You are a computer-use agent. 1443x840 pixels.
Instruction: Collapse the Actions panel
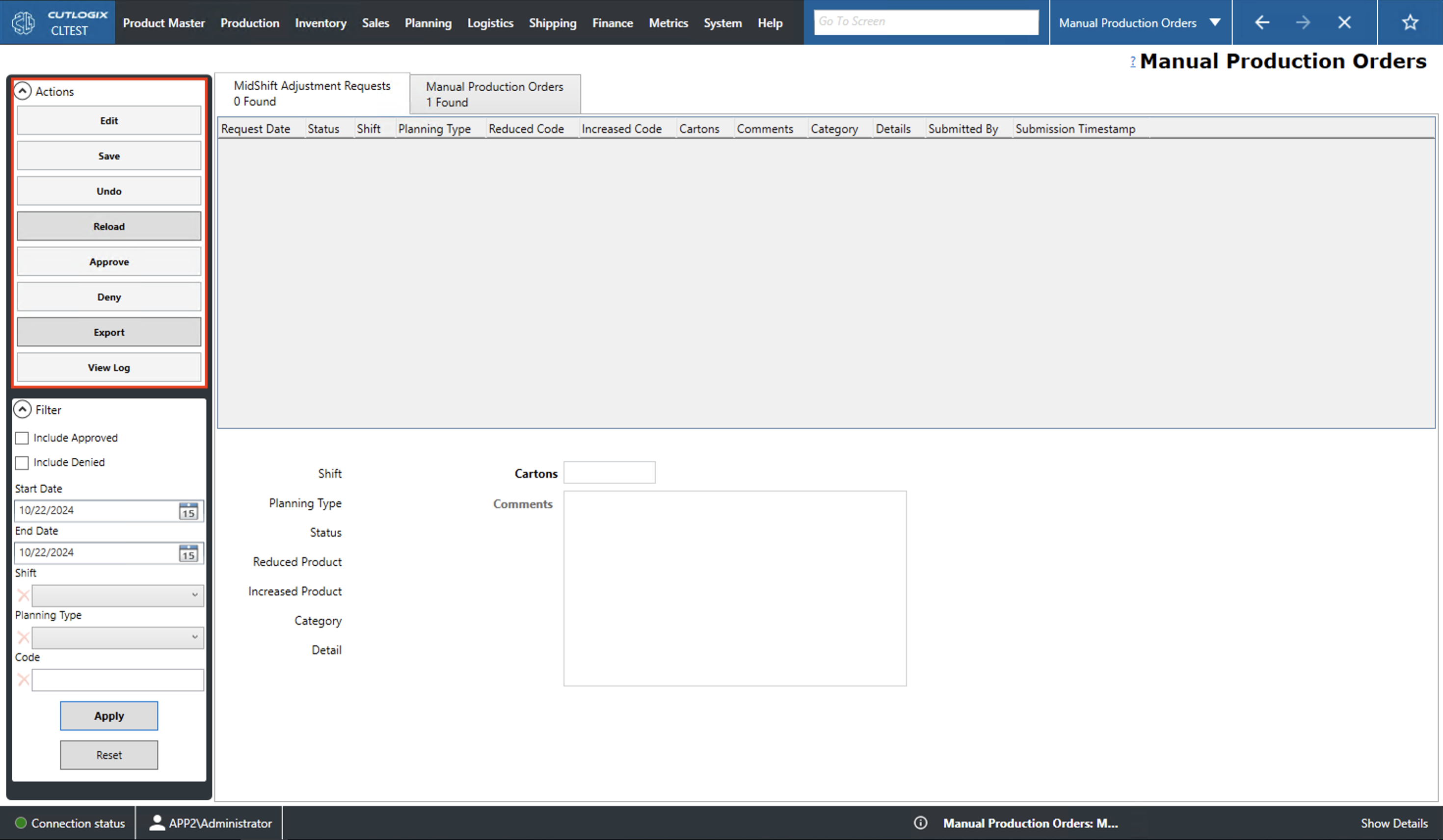(23, 90)
